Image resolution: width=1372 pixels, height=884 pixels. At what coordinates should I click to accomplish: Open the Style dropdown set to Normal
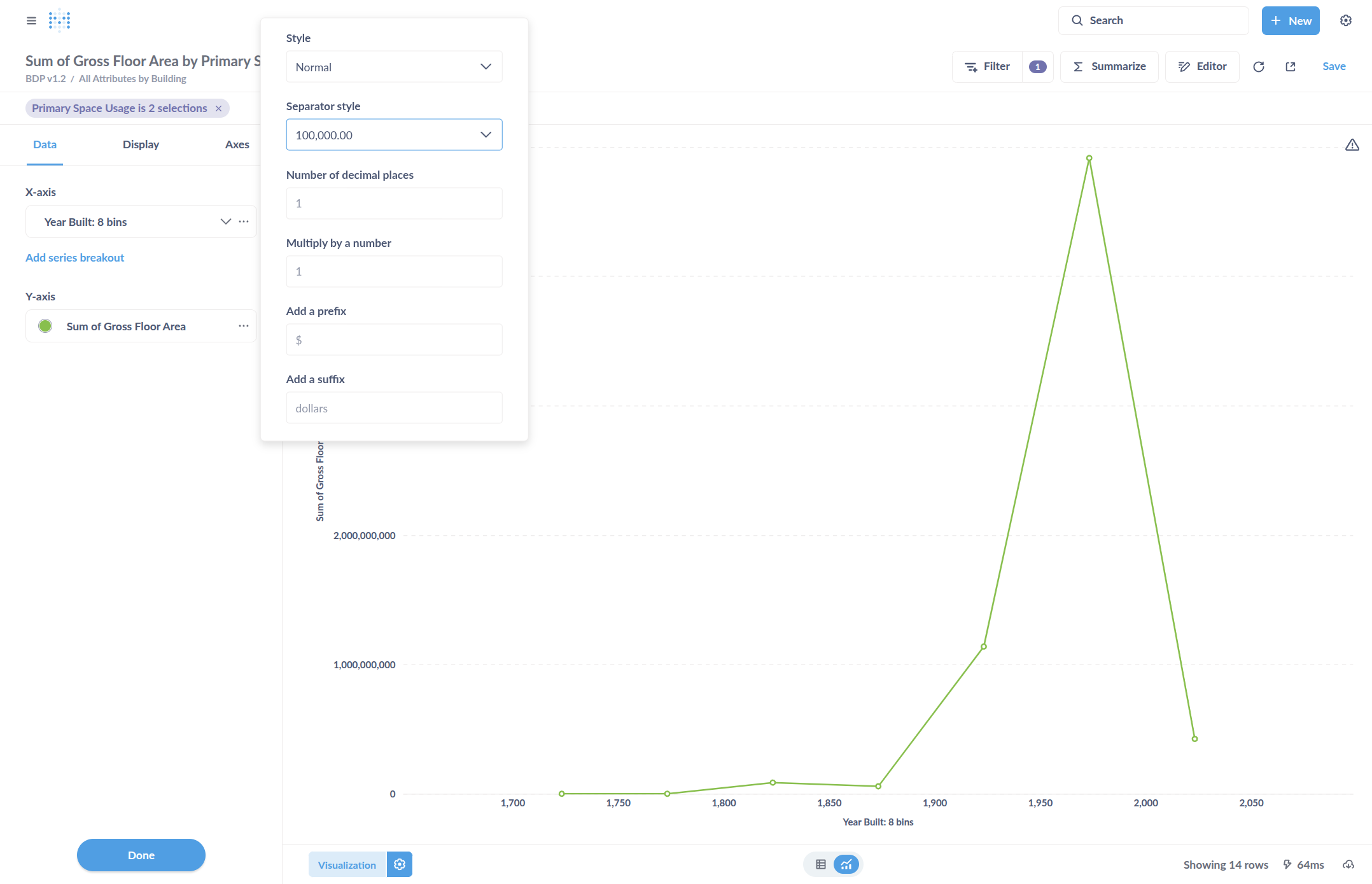click(x=394, y=67)
